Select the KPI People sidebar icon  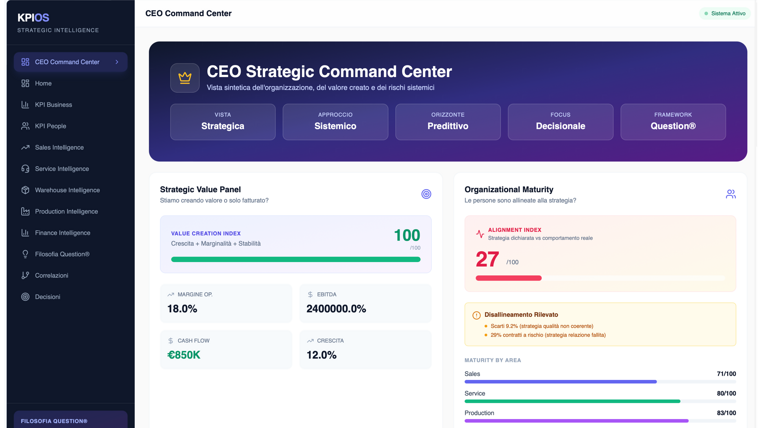click(x=25, y=126)
